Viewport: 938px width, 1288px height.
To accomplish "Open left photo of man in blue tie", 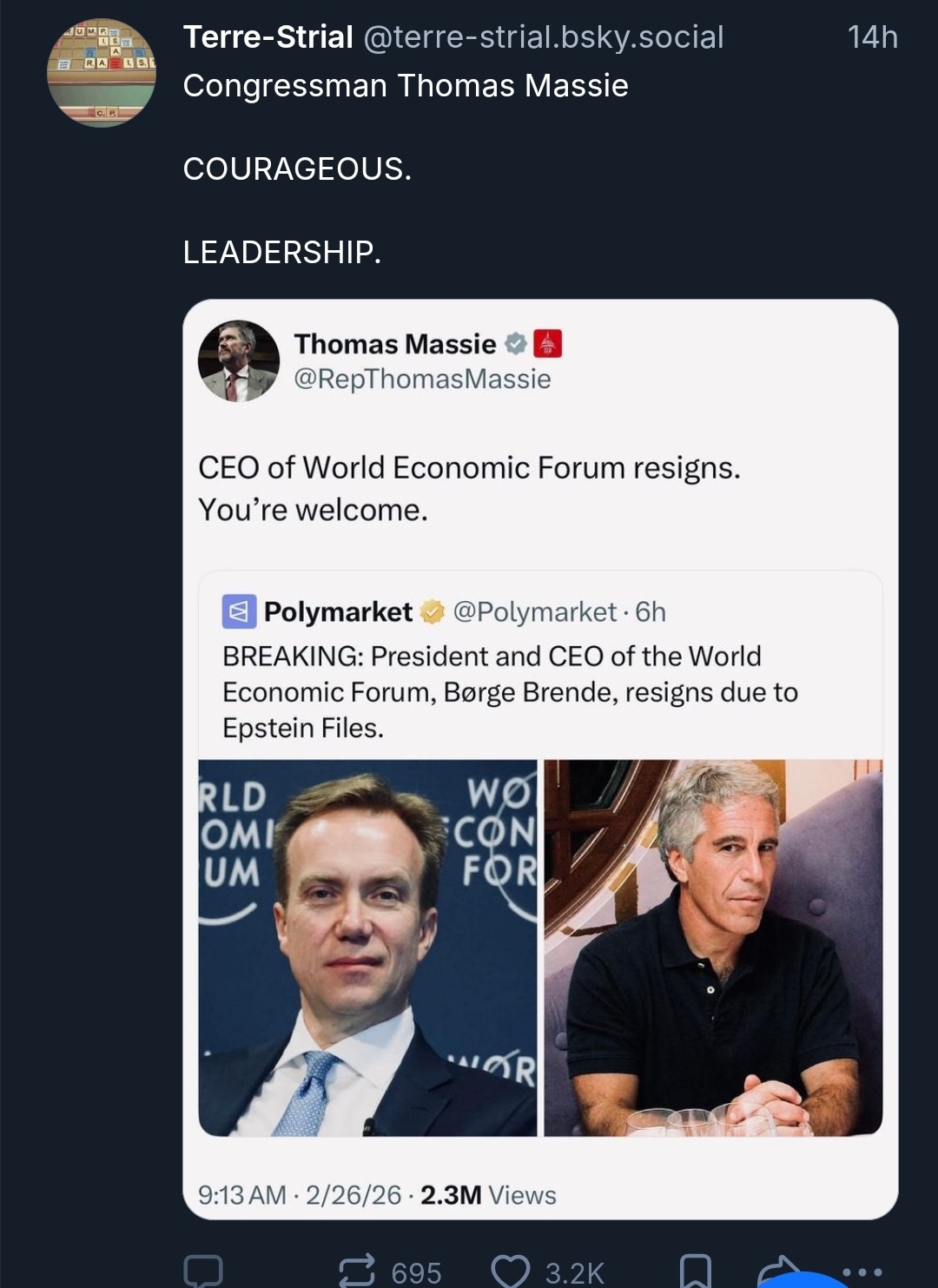I will coord(367,948).
